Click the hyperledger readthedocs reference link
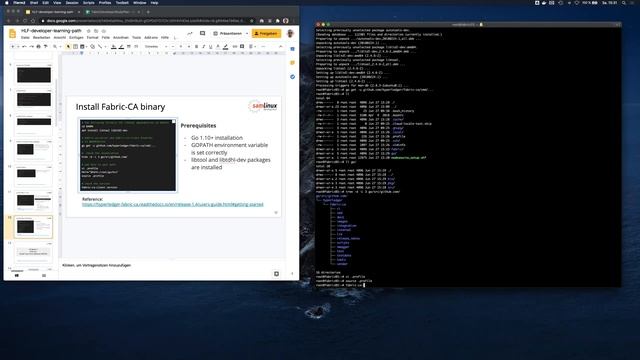The width and height of the screenshot is (640, 360). tap(173, 204)
